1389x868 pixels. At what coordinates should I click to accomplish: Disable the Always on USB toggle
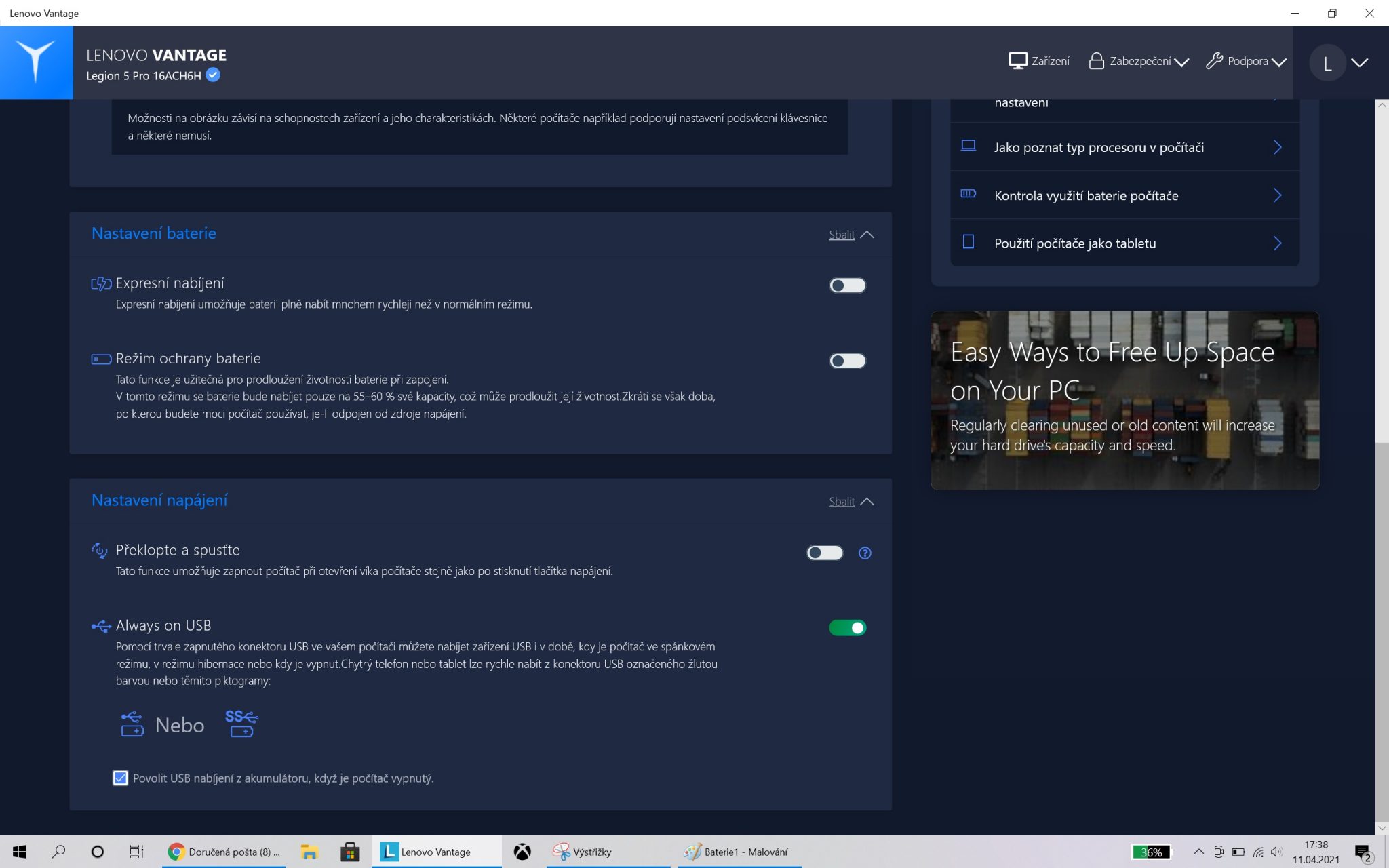pyautogui.click(x=847, y=628)
